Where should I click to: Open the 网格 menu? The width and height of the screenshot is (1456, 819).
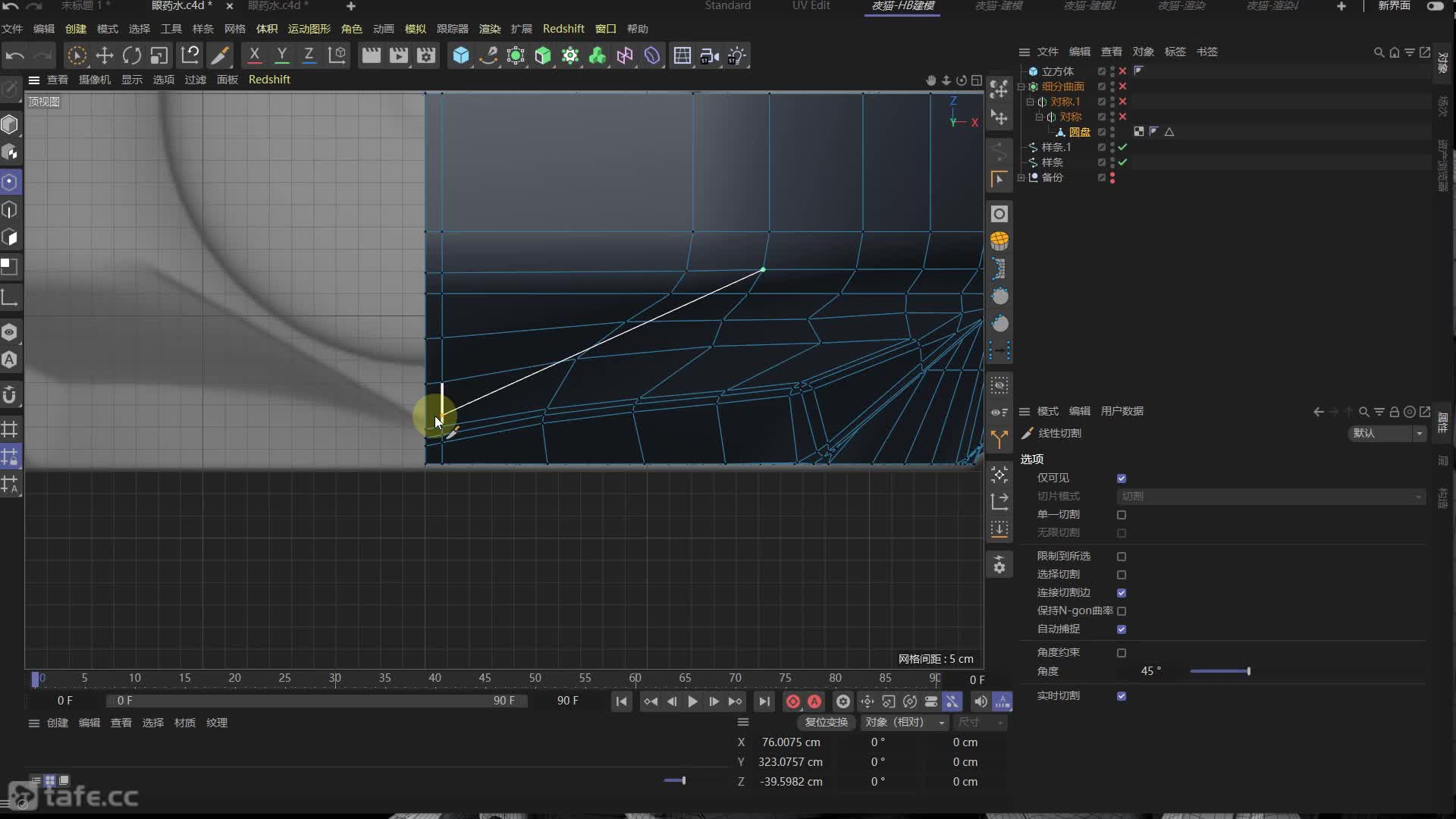pos(234,29)
